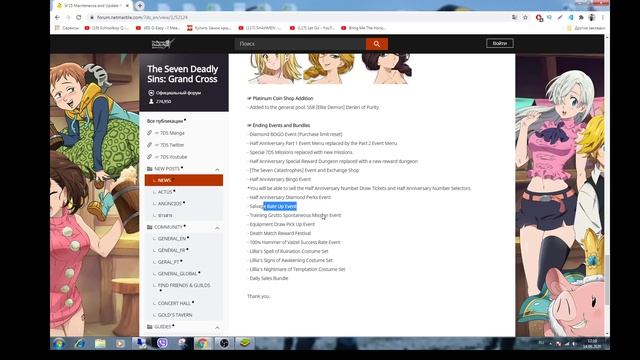
Task: Open the Chrome three-dot menu
Action: [603, 18]
